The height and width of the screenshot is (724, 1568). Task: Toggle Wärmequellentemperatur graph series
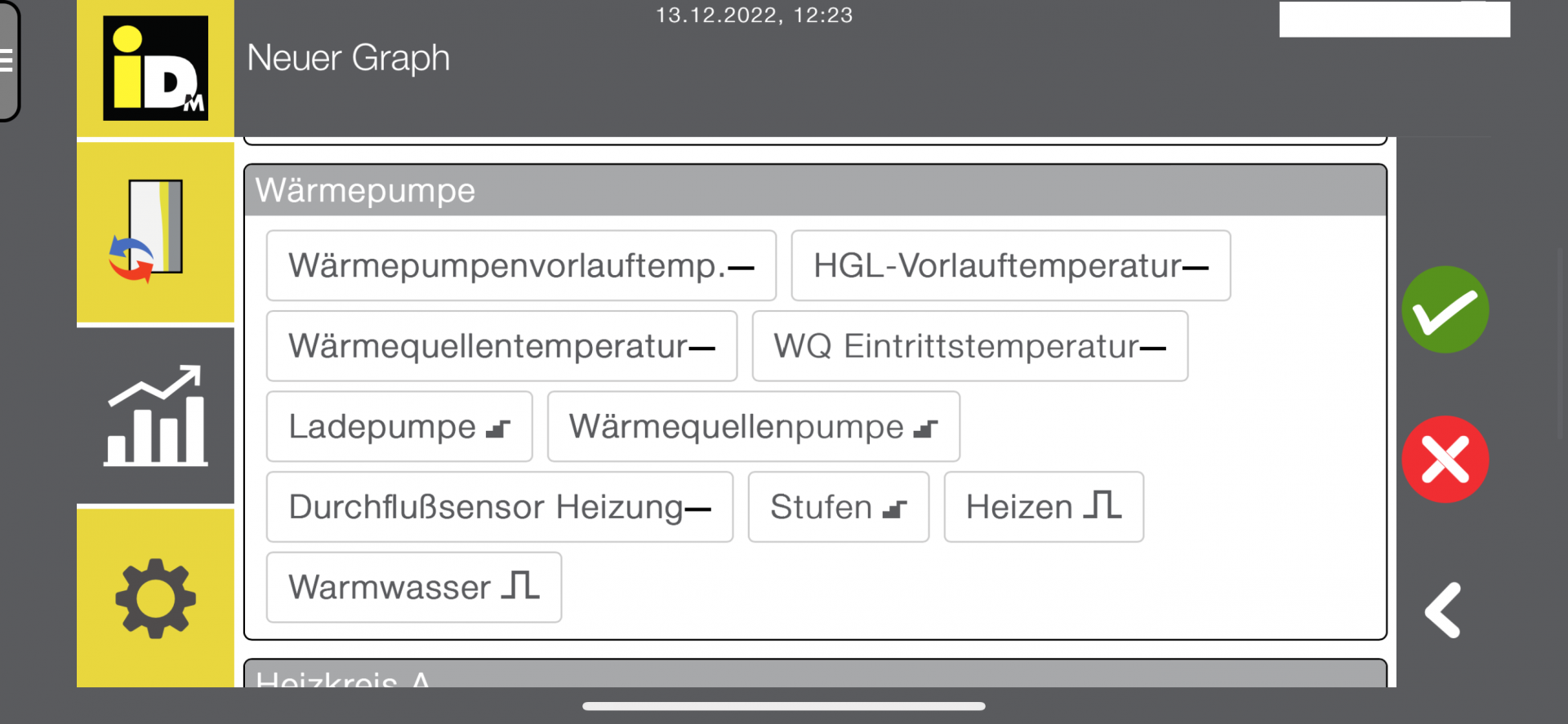pyautogui.click(x=501, y=346)
